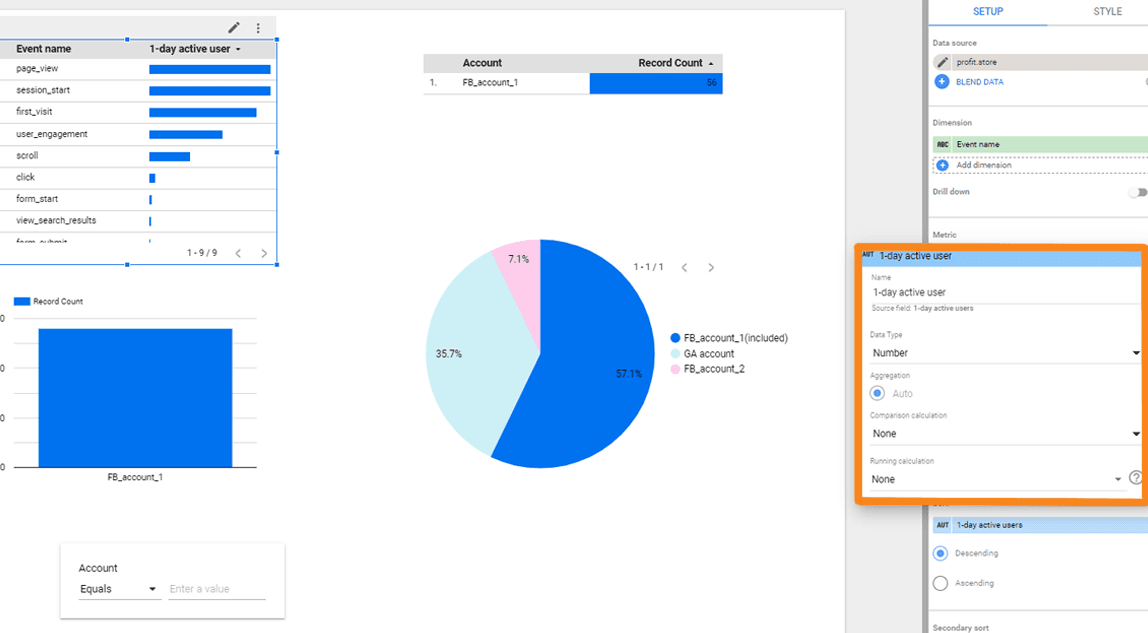The width and height of the screenshot is (1148, 633).
Task: Click the scroll event row
Action: [138, 156]
